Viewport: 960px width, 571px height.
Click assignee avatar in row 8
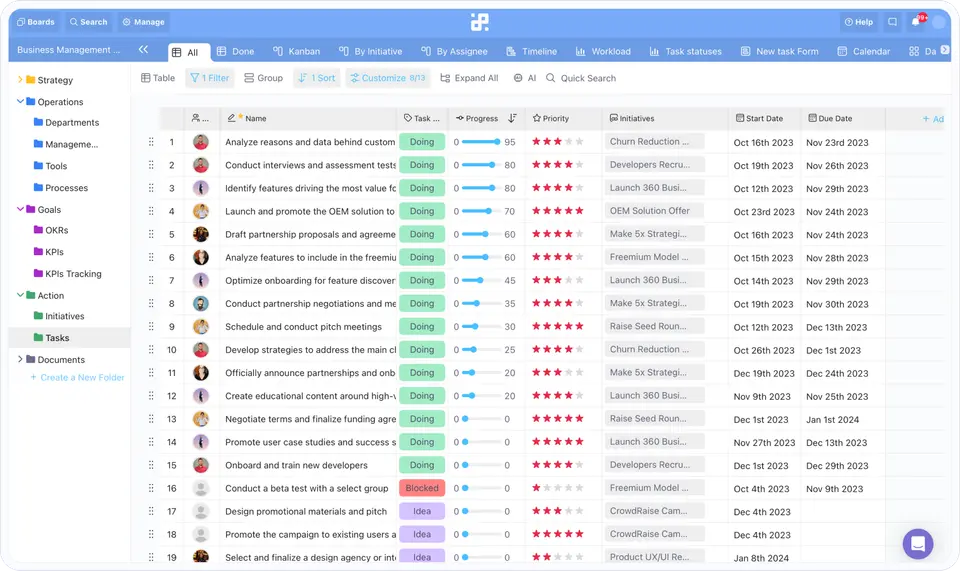click(x=201, y=304)
